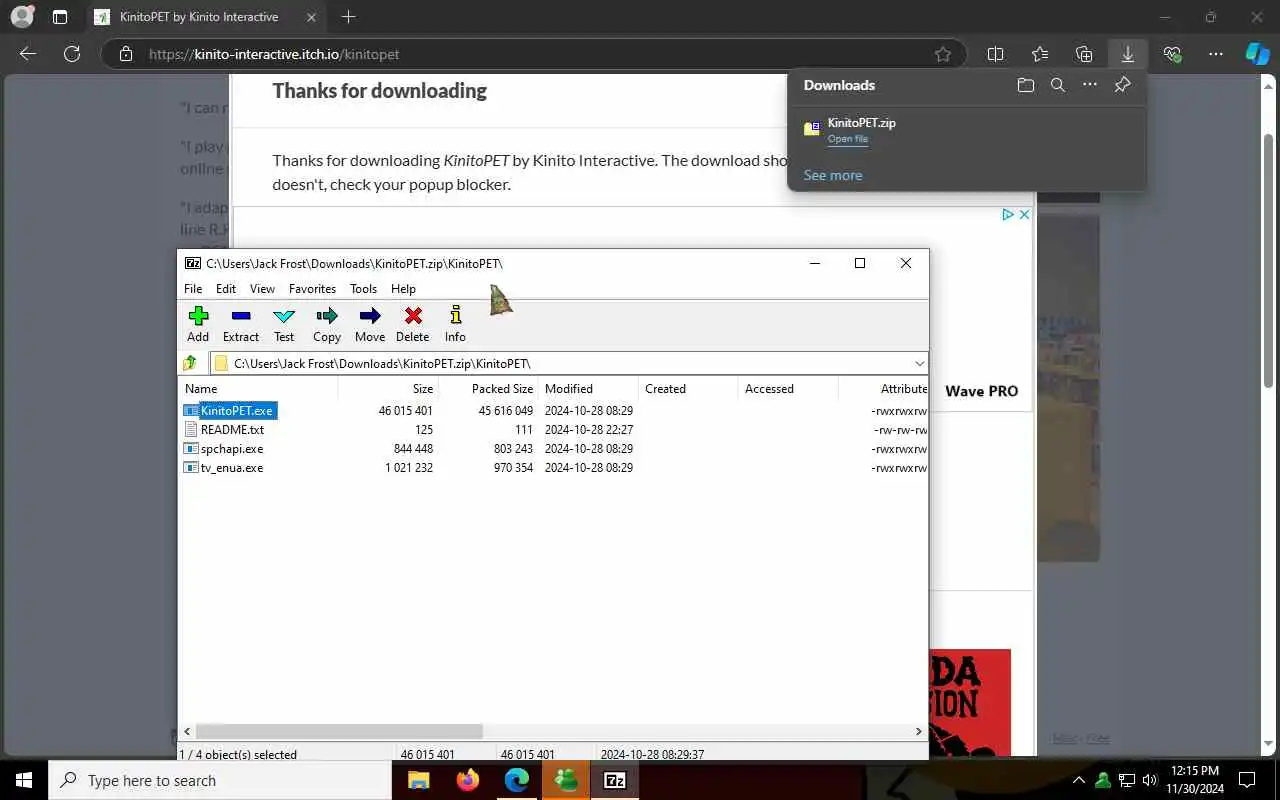The height and width of the screenshot is (800, 1280).
Task: Click the Info toolbar icon
Action: (x=455, y=324)
